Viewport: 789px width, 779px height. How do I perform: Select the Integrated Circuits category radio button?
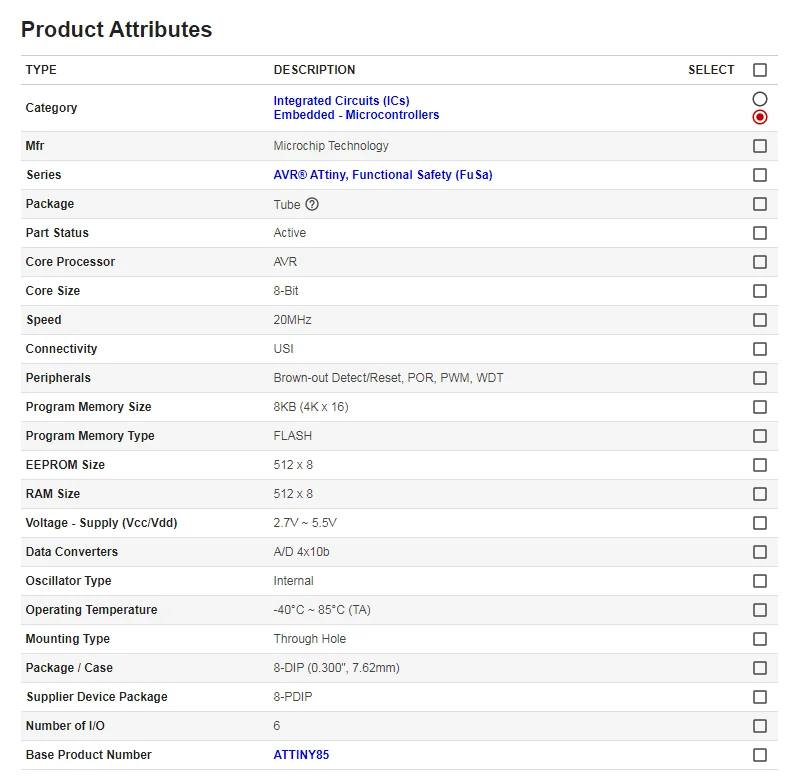tap(760, 99)
